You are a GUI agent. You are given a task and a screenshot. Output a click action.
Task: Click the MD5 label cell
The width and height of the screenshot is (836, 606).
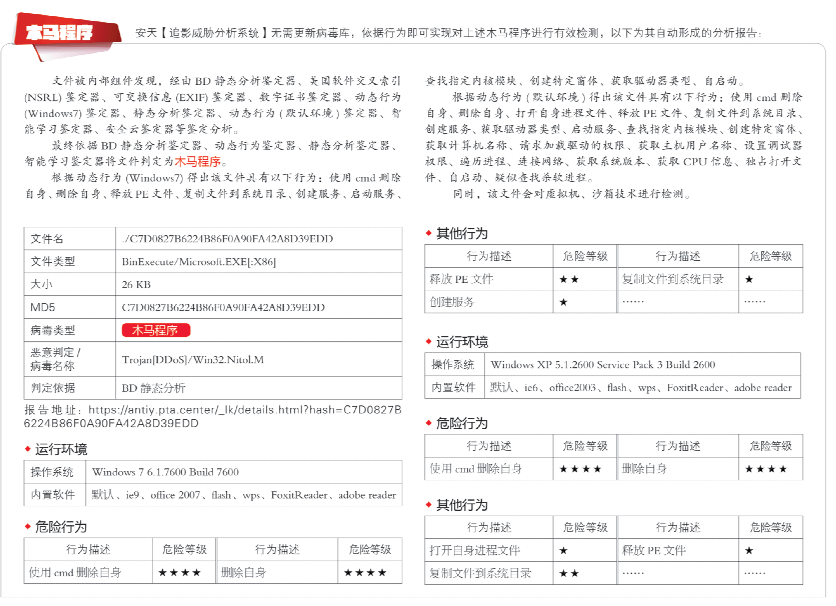tap(70, 308)
